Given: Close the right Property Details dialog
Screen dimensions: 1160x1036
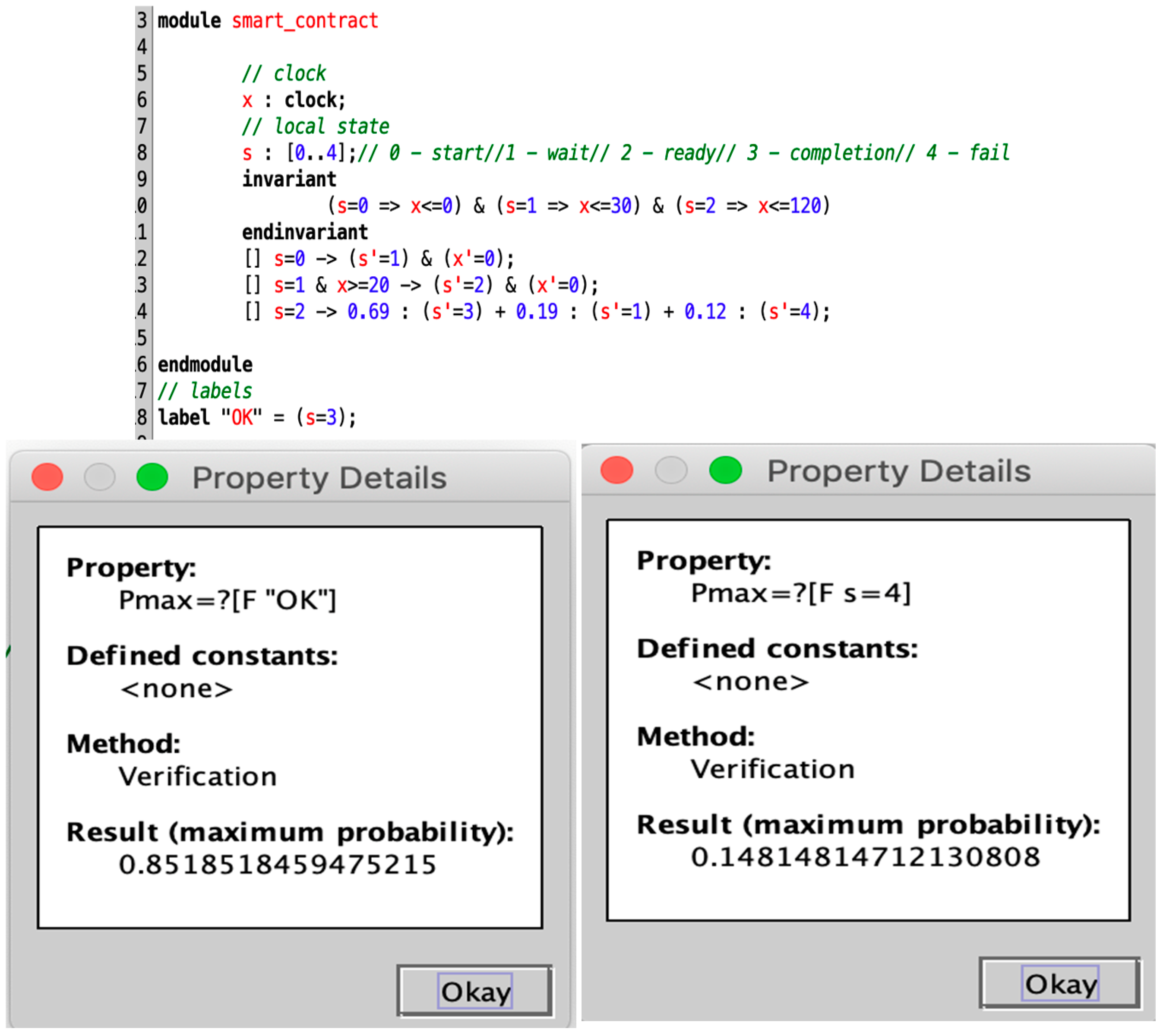Looking at the screenshot, I should [616, 470].
